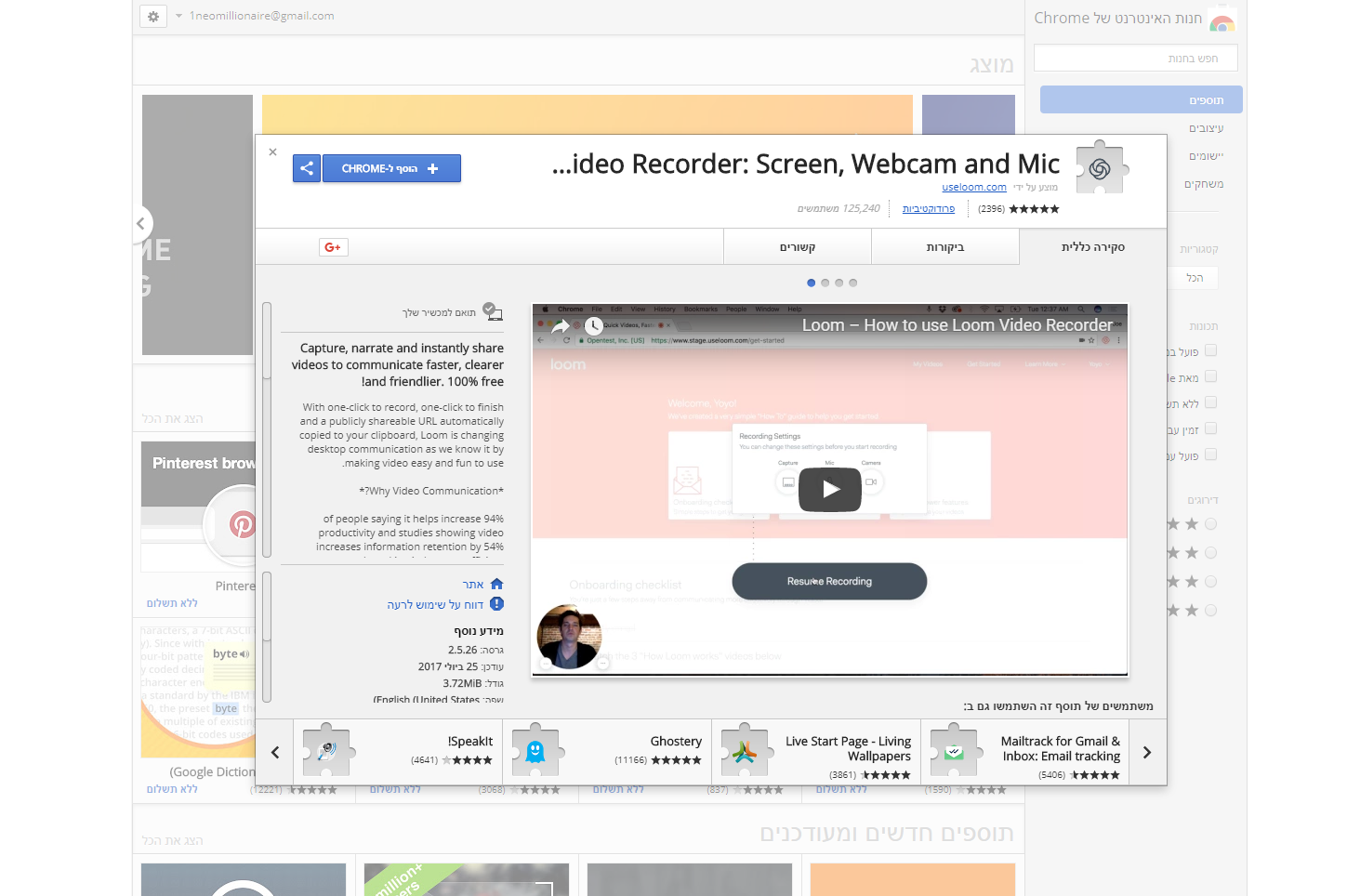Go to the previous featured banner
1347x896 pixels.
coord(141,223)
